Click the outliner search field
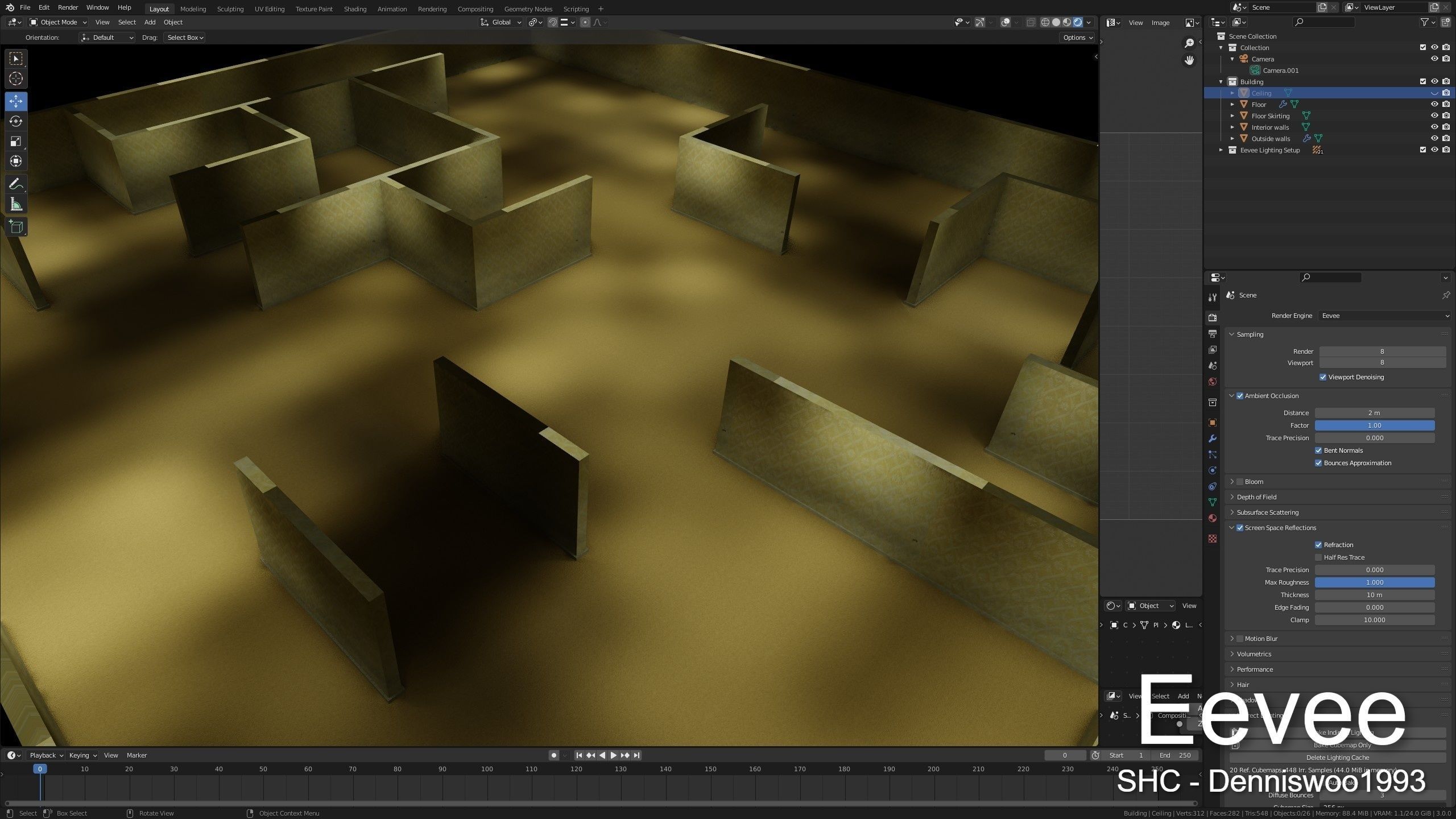The width and height of the screenshot is (1456, 819). pyautogui.click(x=1323, y=22)
